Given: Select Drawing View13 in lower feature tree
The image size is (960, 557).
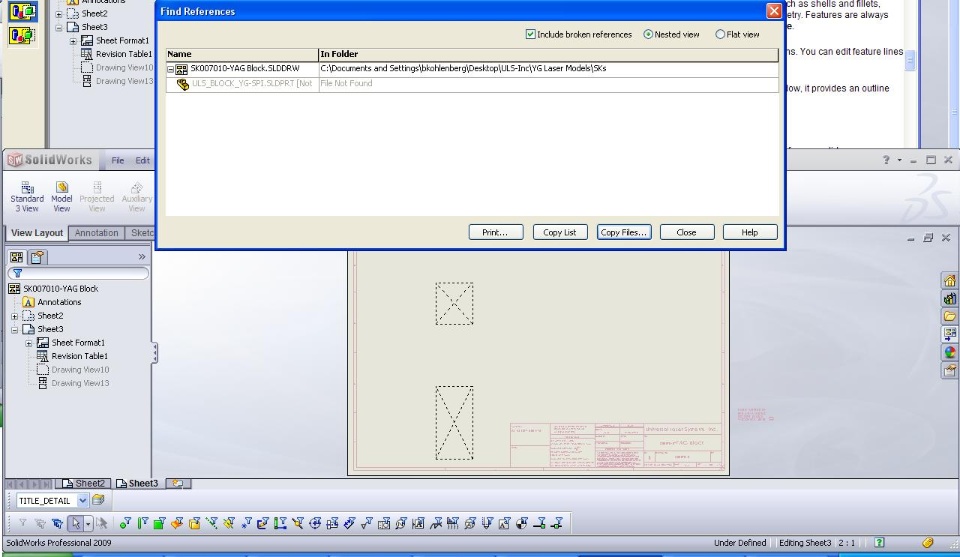Looking at the screenshot, I should (80, 383).
